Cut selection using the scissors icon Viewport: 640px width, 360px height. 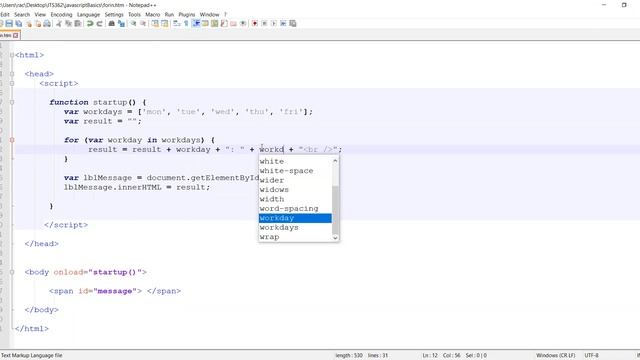59,24
